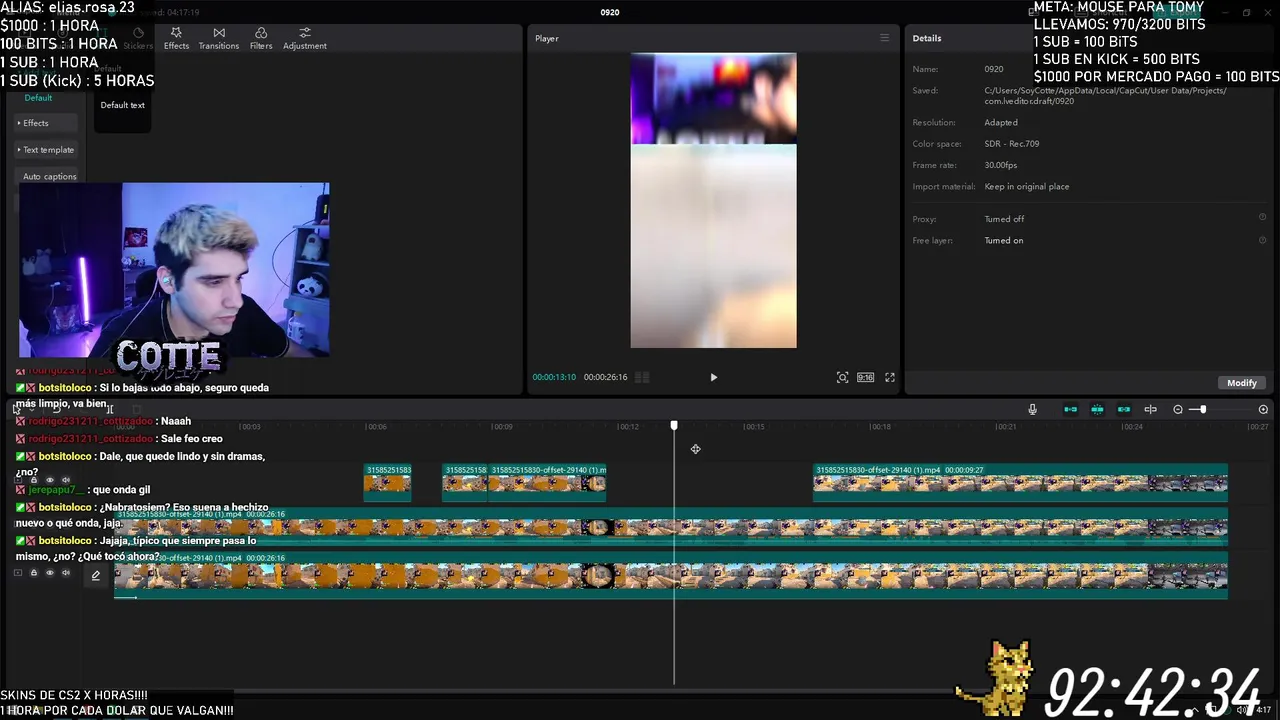Hide the top video track with eye icon
This screenshot has height=720, width=1280.
click(x=49, y=480)
